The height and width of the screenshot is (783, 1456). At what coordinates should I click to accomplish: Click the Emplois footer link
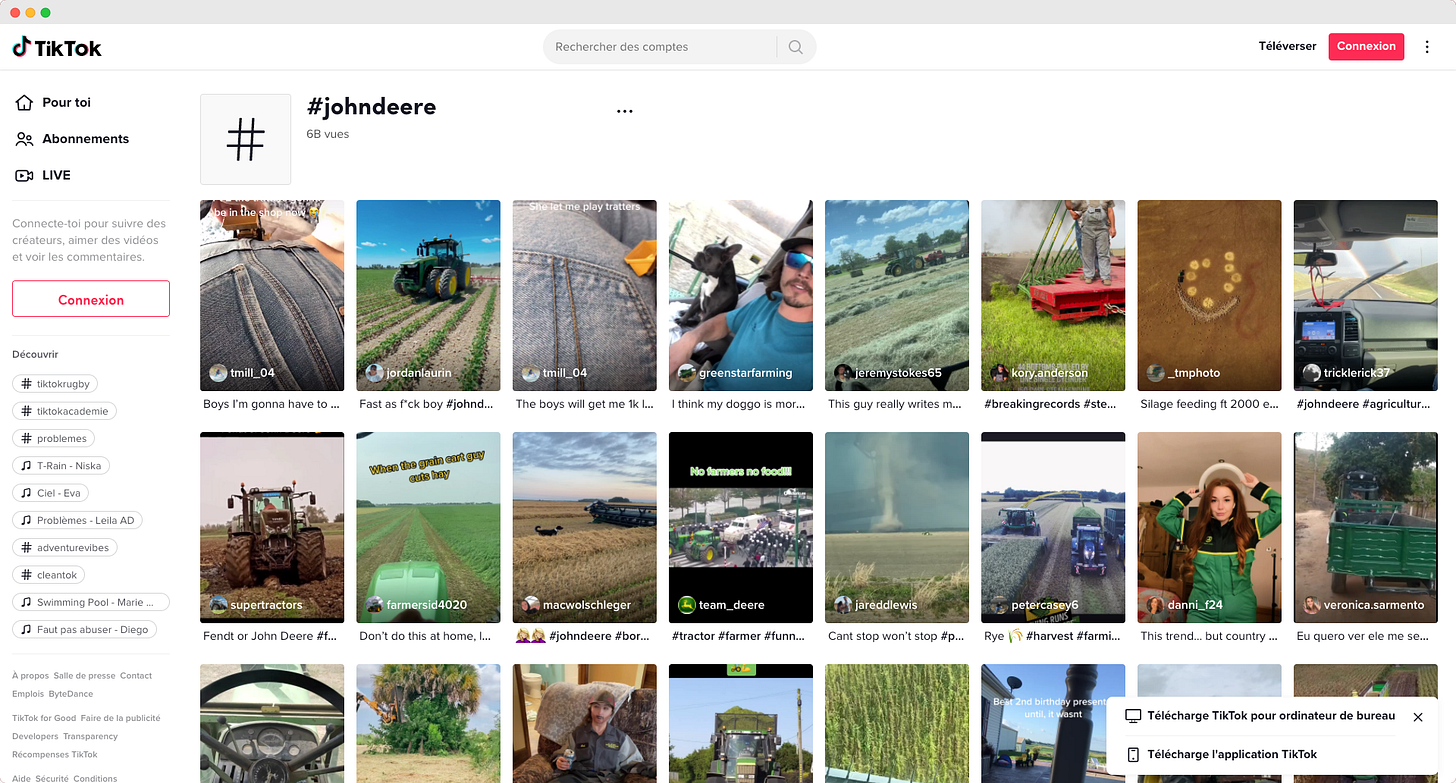(28, 694)
